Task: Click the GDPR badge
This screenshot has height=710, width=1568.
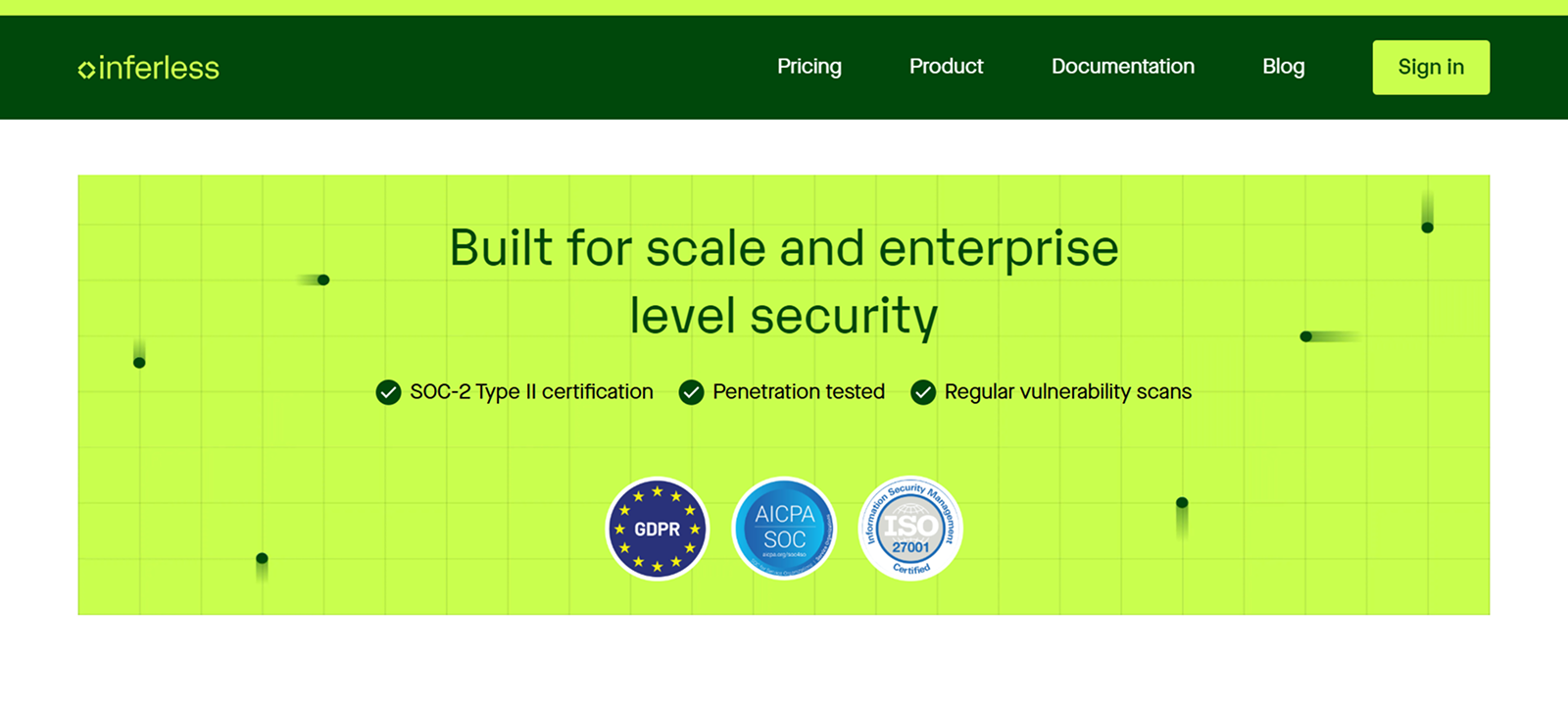Action: 657,529
